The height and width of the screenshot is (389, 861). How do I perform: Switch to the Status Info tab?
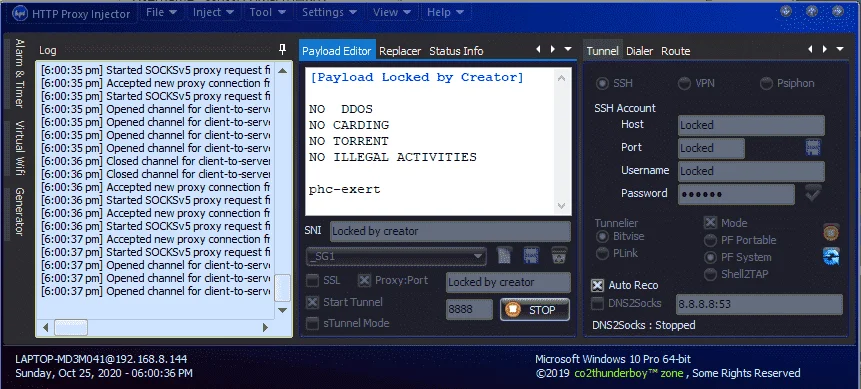pyautogui.click(x=456, y=51)
